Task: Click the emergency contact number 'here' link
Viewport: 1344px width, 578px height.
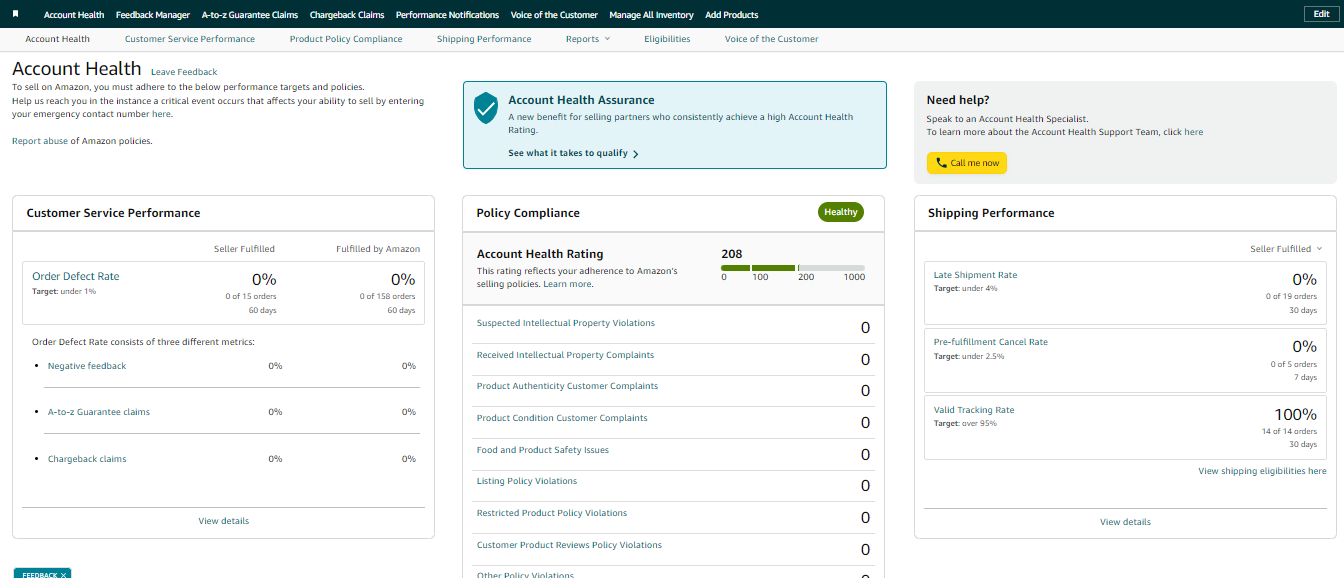Action: point(162,114)
